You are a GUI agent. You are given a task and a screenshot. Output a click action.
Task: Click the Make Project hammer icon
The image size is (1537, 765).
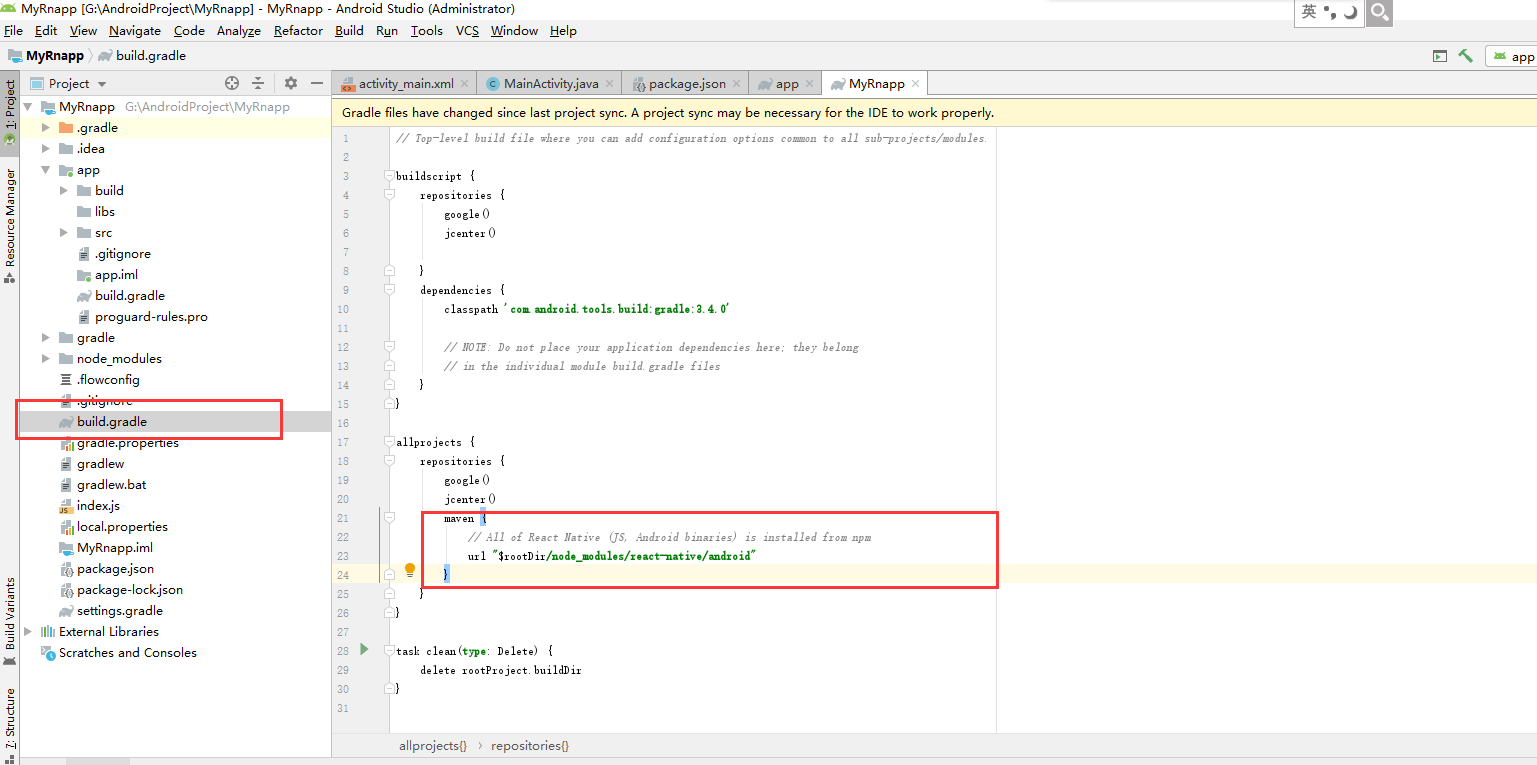(1465, 56)
